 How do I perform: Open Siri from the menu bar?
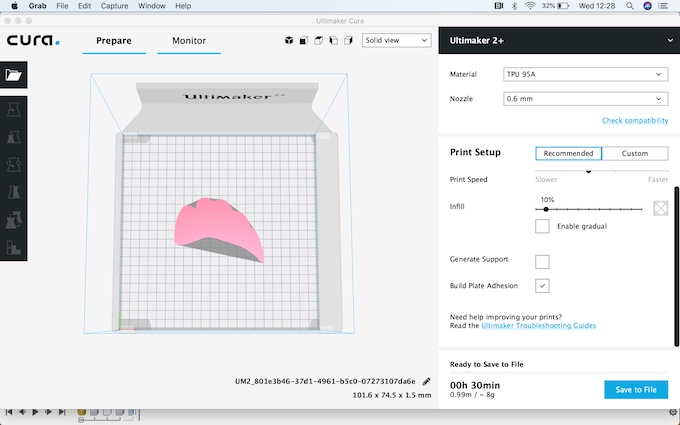(647, 6)
